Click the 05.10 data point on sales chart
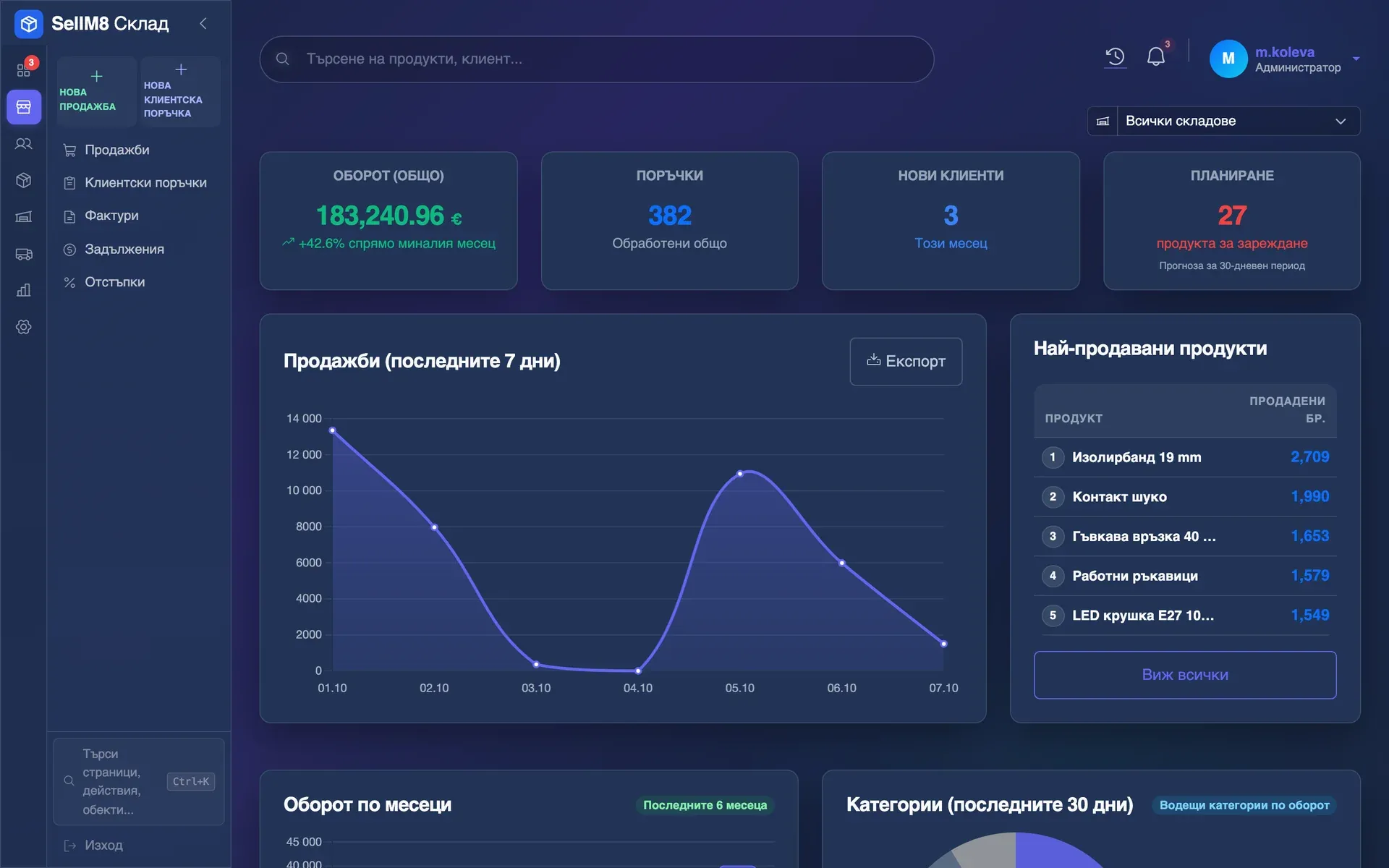The image size is (1389, 868). coord(739,474)
